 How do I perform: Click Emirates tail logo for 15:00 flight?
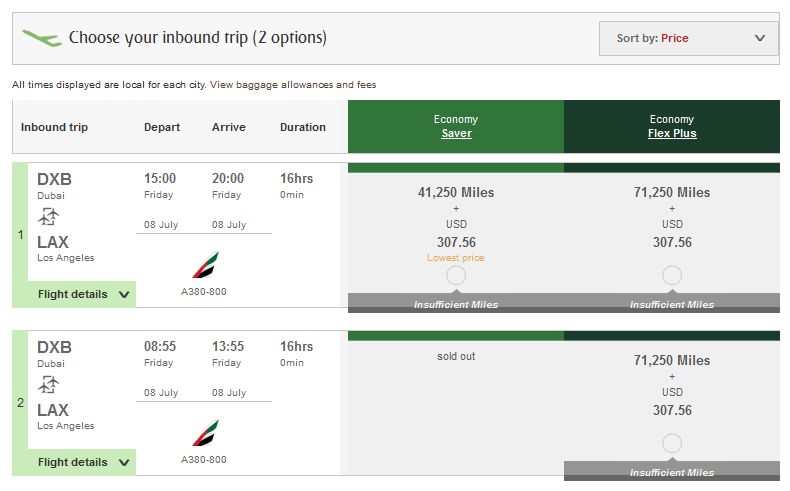[206, 265]
